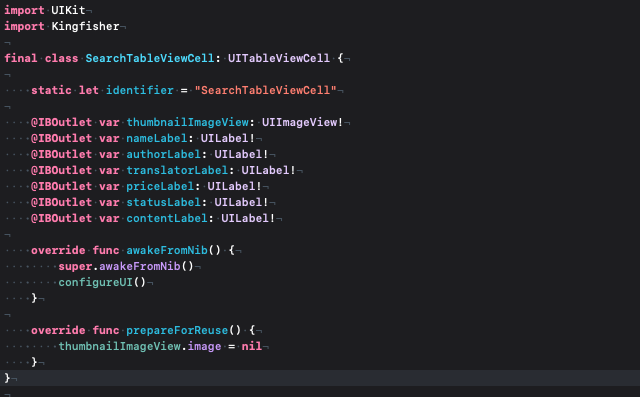
Task: Click awakeFromNib in the override func line
Action: pyautogui.click(x=167, y=250)
